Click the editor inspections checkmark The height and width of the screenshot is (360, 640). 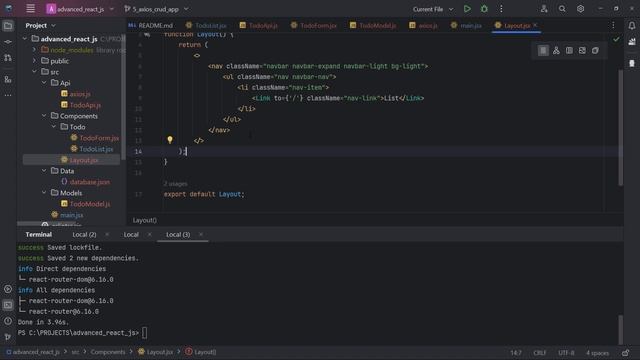[616, 40]
